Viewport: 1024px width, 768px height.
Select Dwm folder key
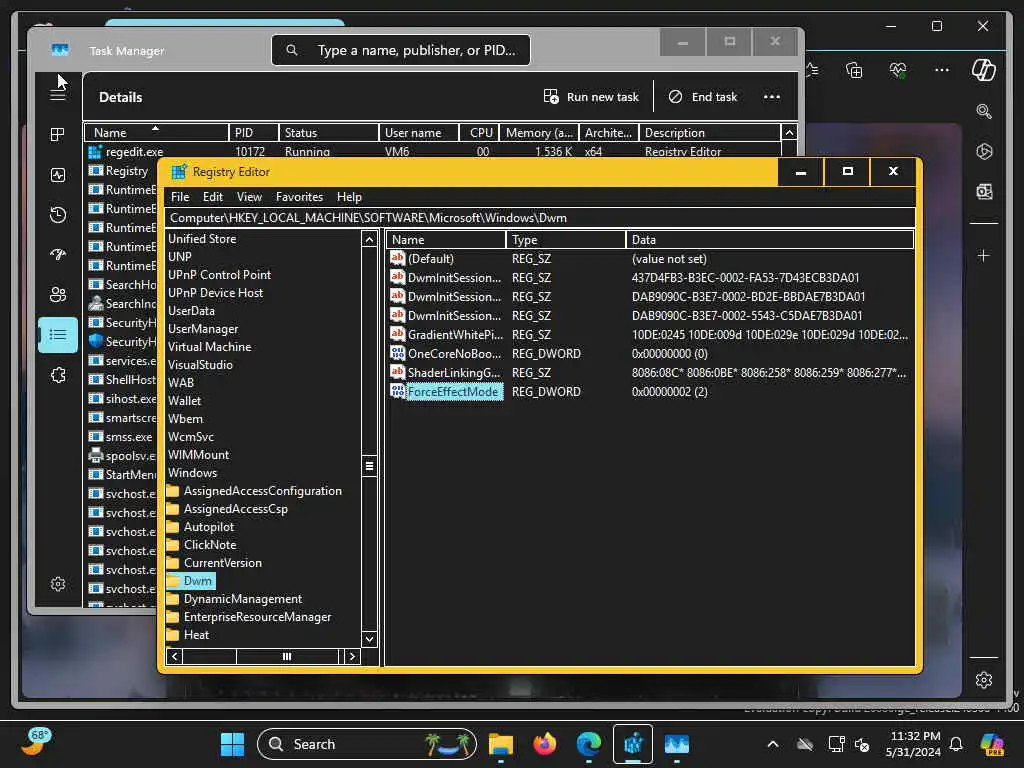(x=190, y=581)
